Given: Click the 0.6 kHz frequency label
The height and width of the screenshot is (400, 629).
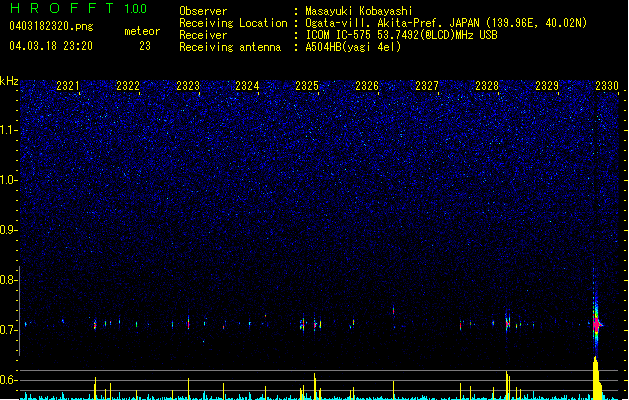Looking at the screenshot, I should point(8,380).
